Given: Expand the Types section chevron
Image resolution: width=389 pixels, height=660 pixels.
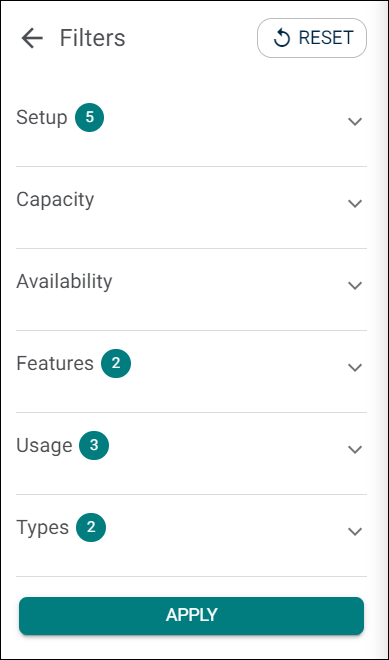Looking at the screenshot, I should 355,532.
